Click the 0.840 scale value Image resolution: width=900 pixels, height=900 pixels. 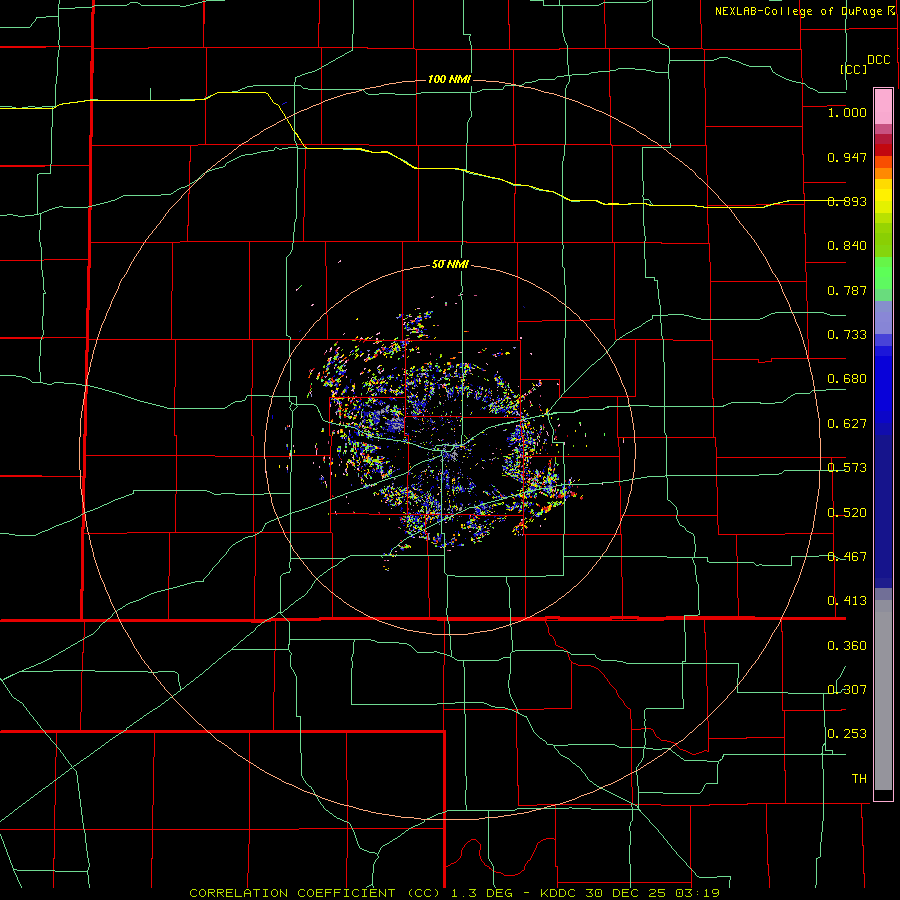coord(847,246)
